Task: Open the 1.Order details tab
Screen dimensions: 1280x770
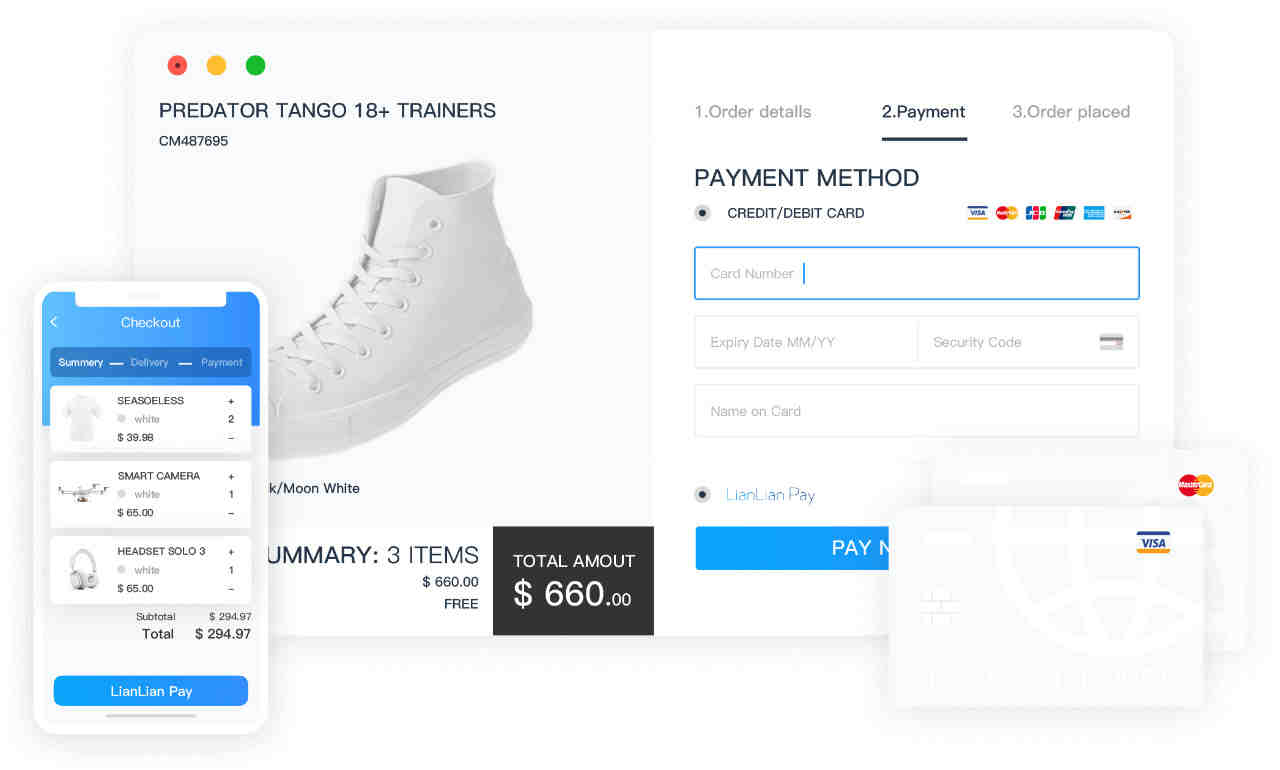Action: pos(752,112)
